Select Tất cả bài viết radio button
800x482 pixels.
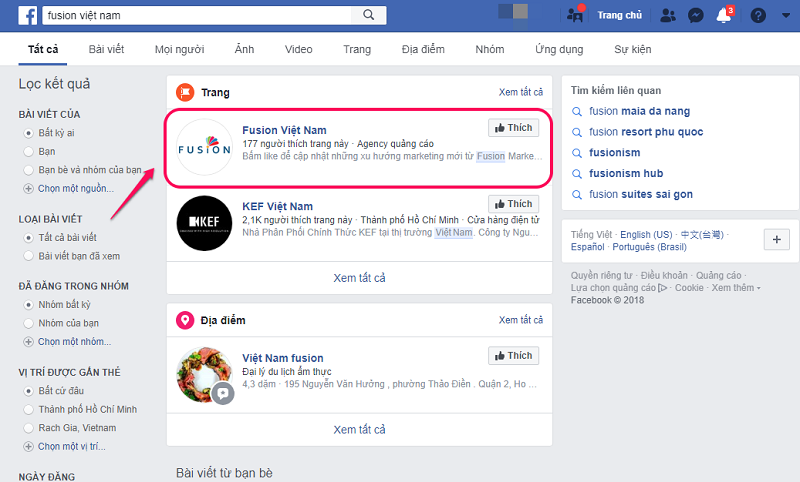(29, 238)
